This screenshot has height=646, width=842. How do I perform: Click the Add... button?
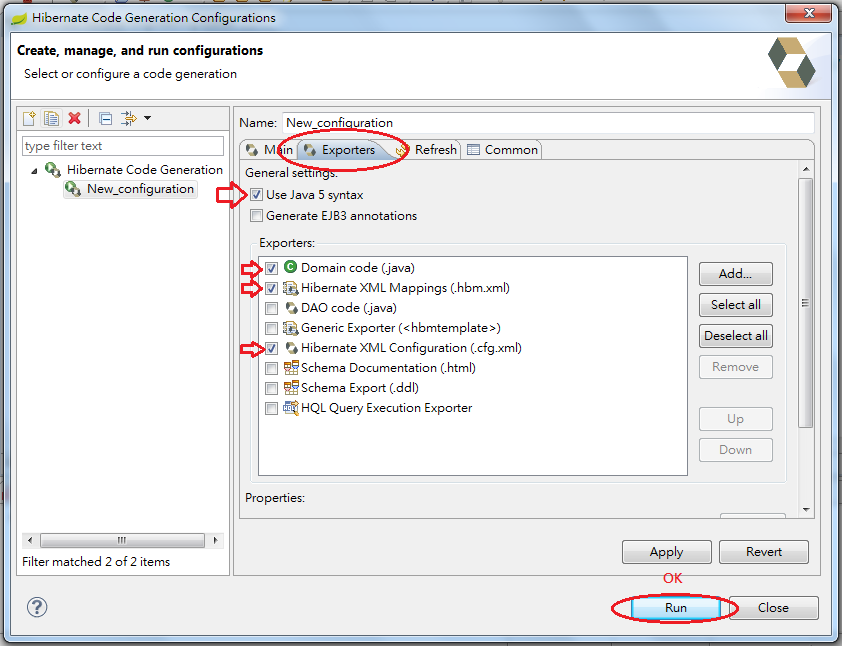tap(735, 274)
